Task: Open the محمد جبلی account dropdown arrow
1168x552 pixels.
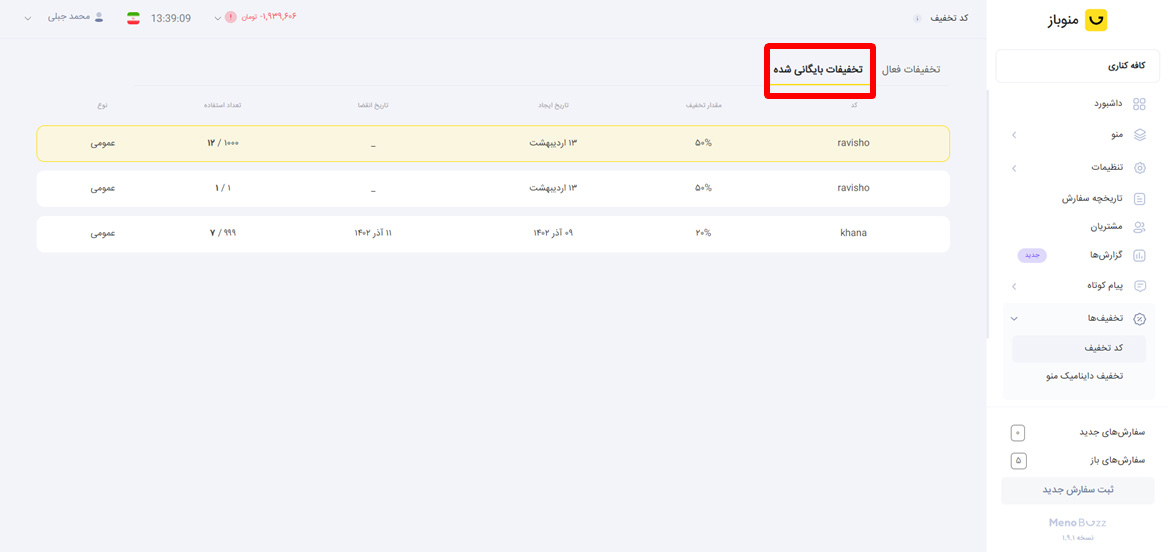Action: coord(28,17)
